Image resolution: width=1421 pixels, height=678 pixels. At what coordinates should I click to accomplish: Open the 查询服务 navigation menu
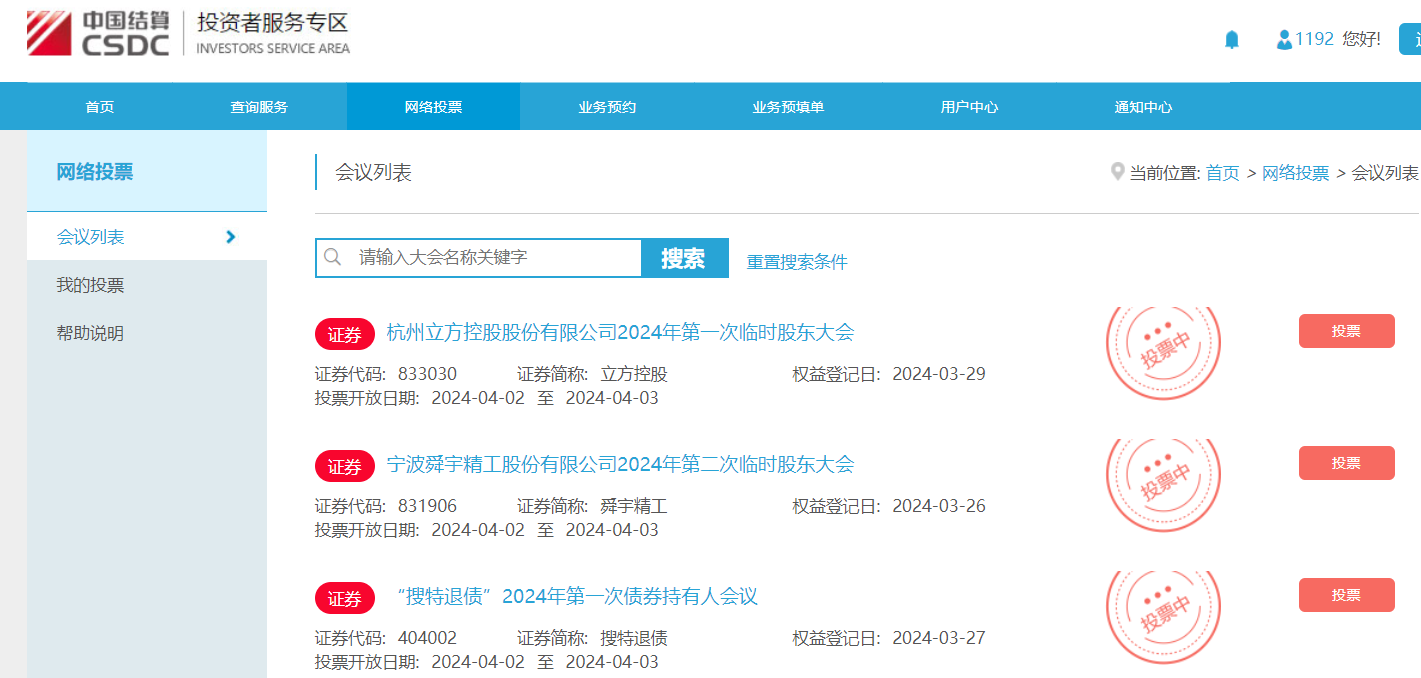pyautogui.click(x=259, y=107)
